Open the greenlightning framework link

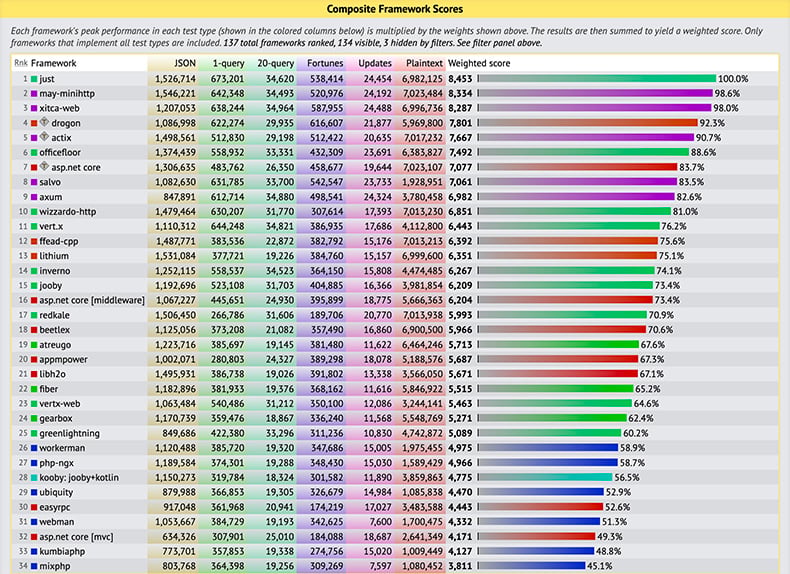(x=69, y=433)
